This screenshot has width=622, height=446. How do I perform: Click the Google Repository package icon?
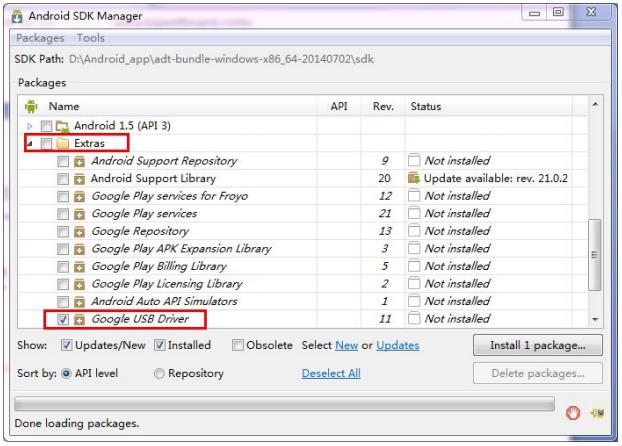click(x=79, y=232)
